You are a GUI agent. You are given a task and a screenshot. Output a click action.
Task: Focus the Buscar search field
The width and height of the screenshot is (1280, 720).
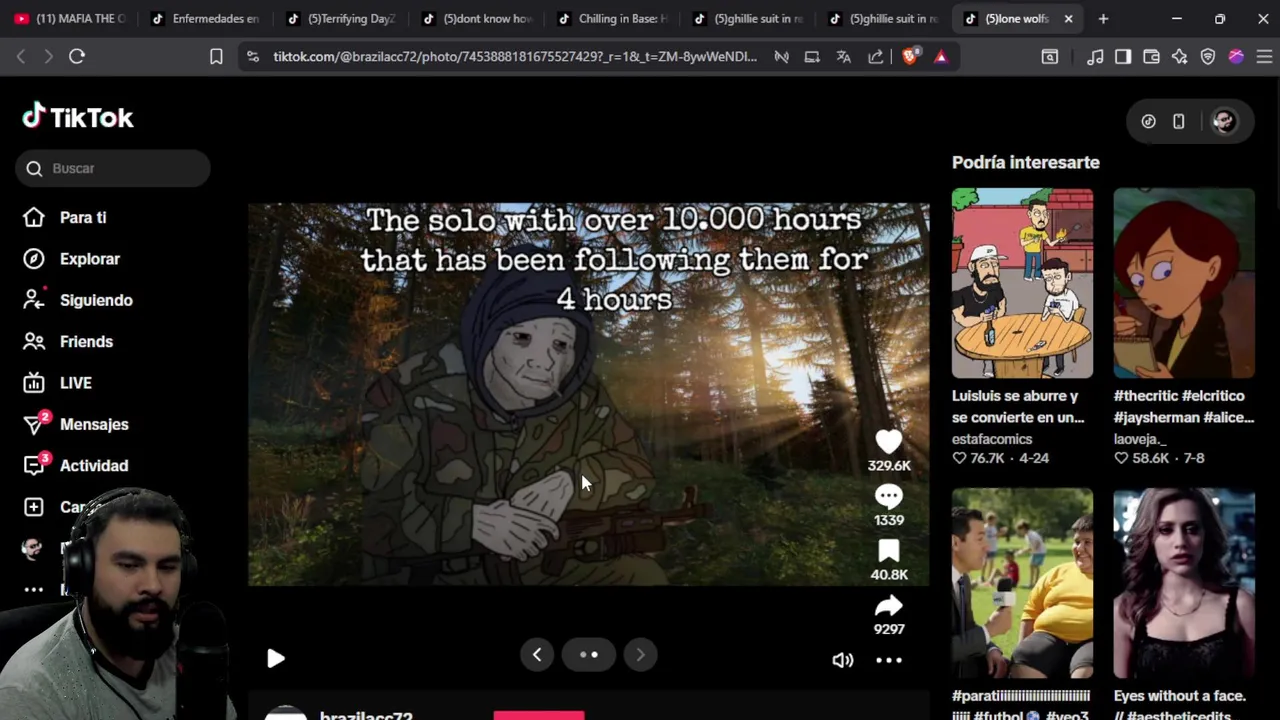(x=113, y=168)
